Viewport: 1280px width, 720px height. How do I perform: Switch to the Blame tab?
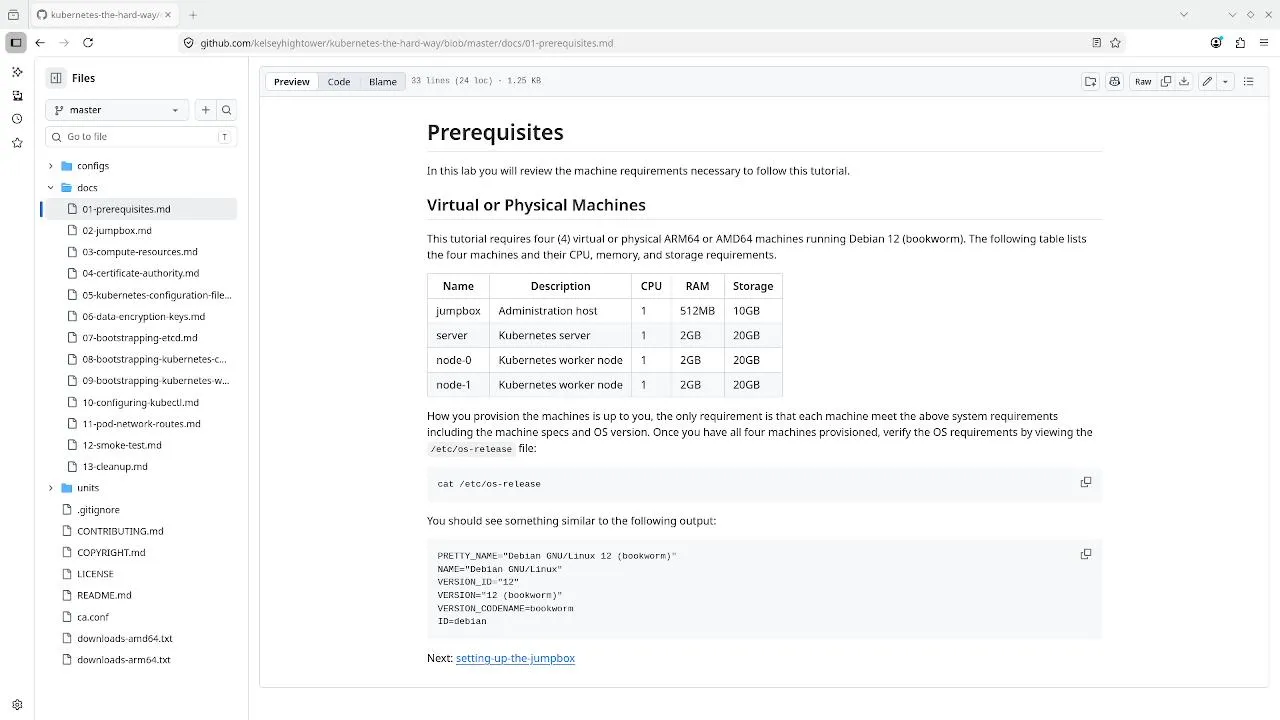coord(382,82)
